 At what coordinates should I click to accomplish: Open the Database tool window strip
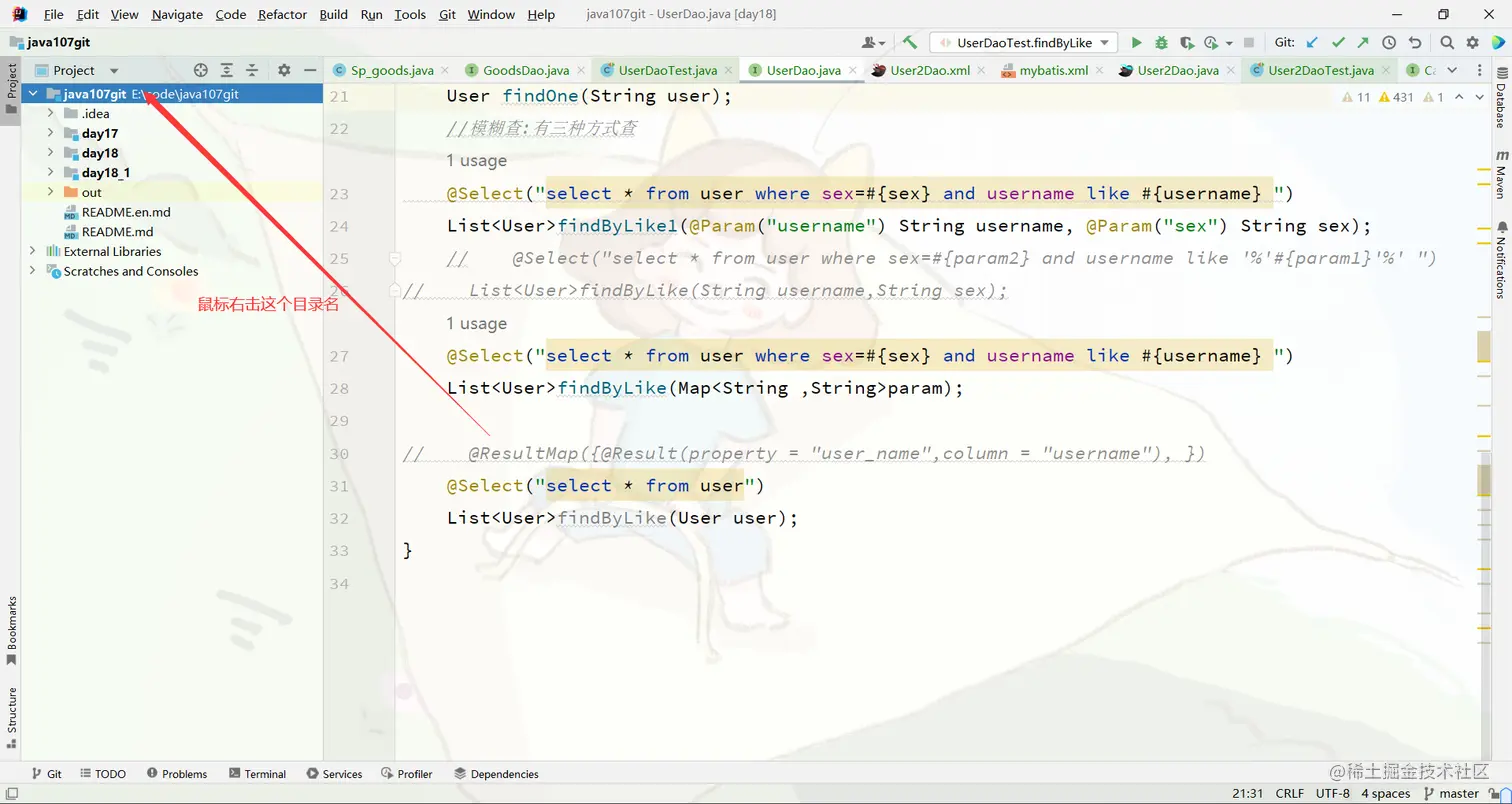pos(1501,99)
